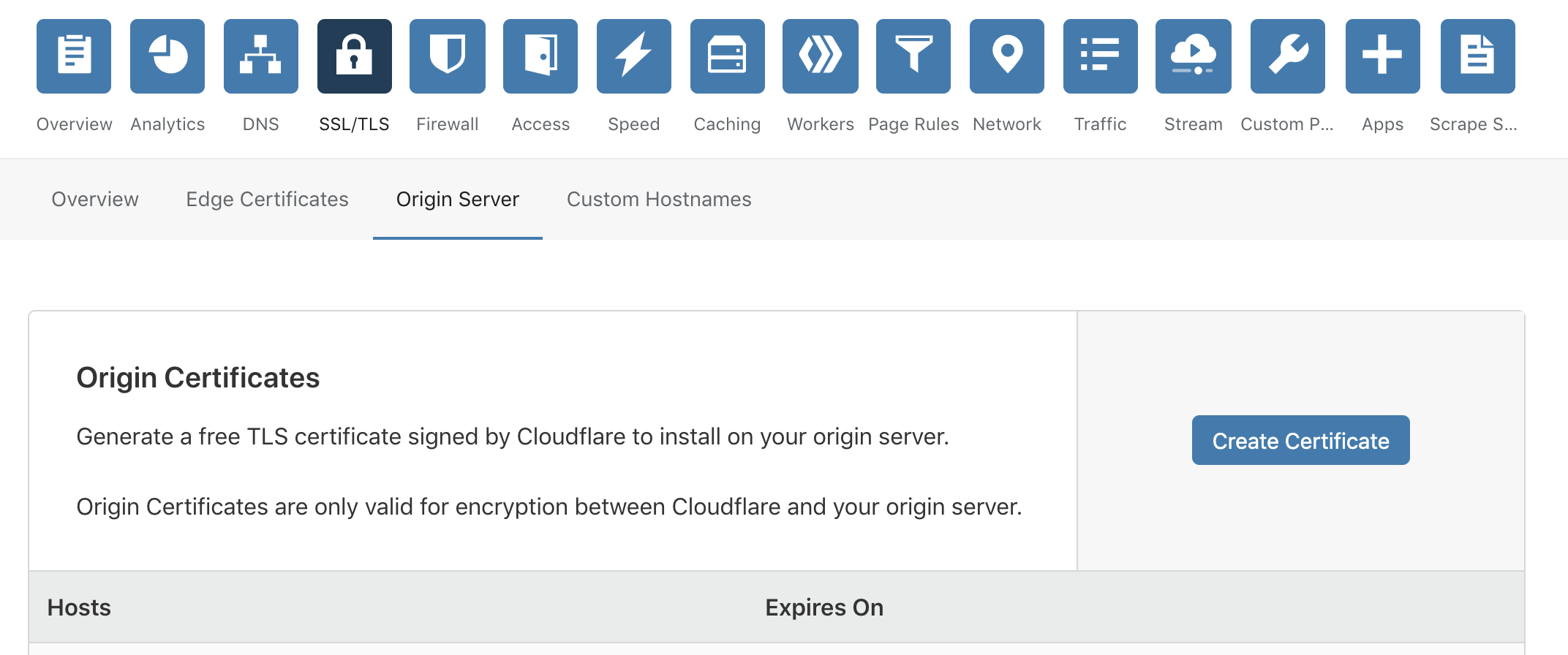The height and width of the screenshot is (655, 1568).
Task: Open the Page Rules funnel icon
Action: (913, 56)
